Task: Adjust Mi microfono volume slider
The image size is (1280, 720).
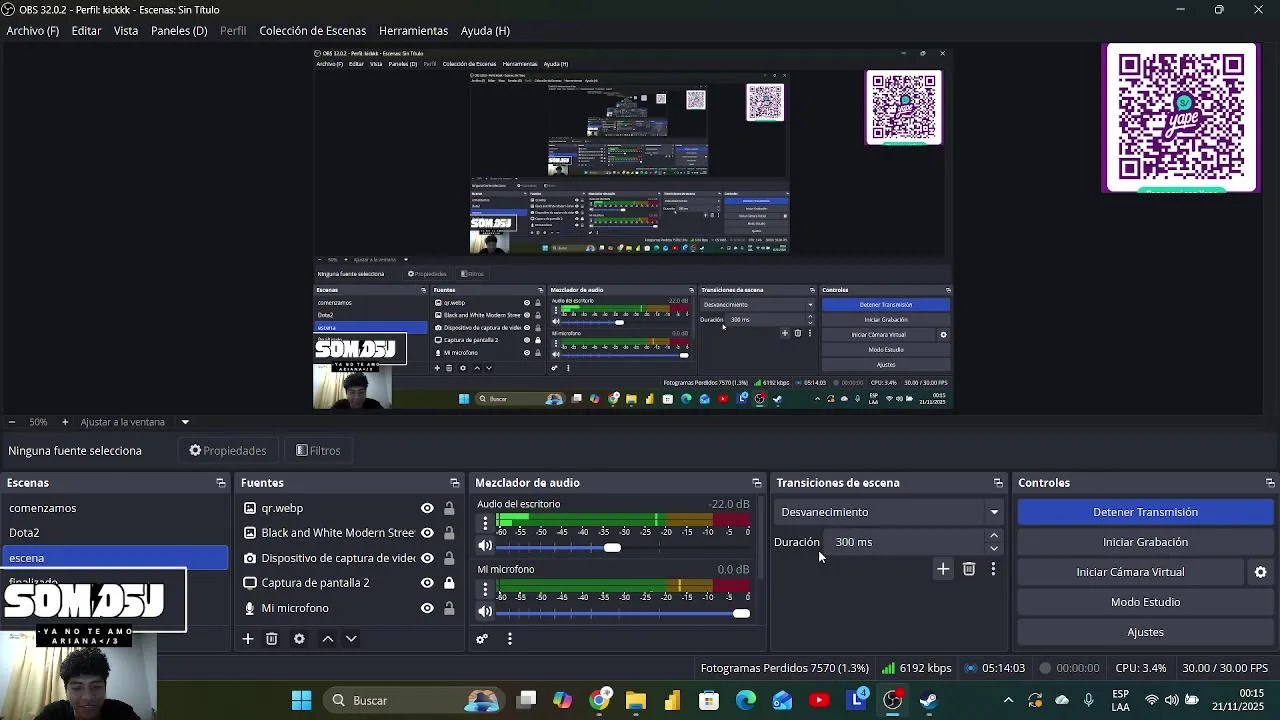Action: point(741,612)
